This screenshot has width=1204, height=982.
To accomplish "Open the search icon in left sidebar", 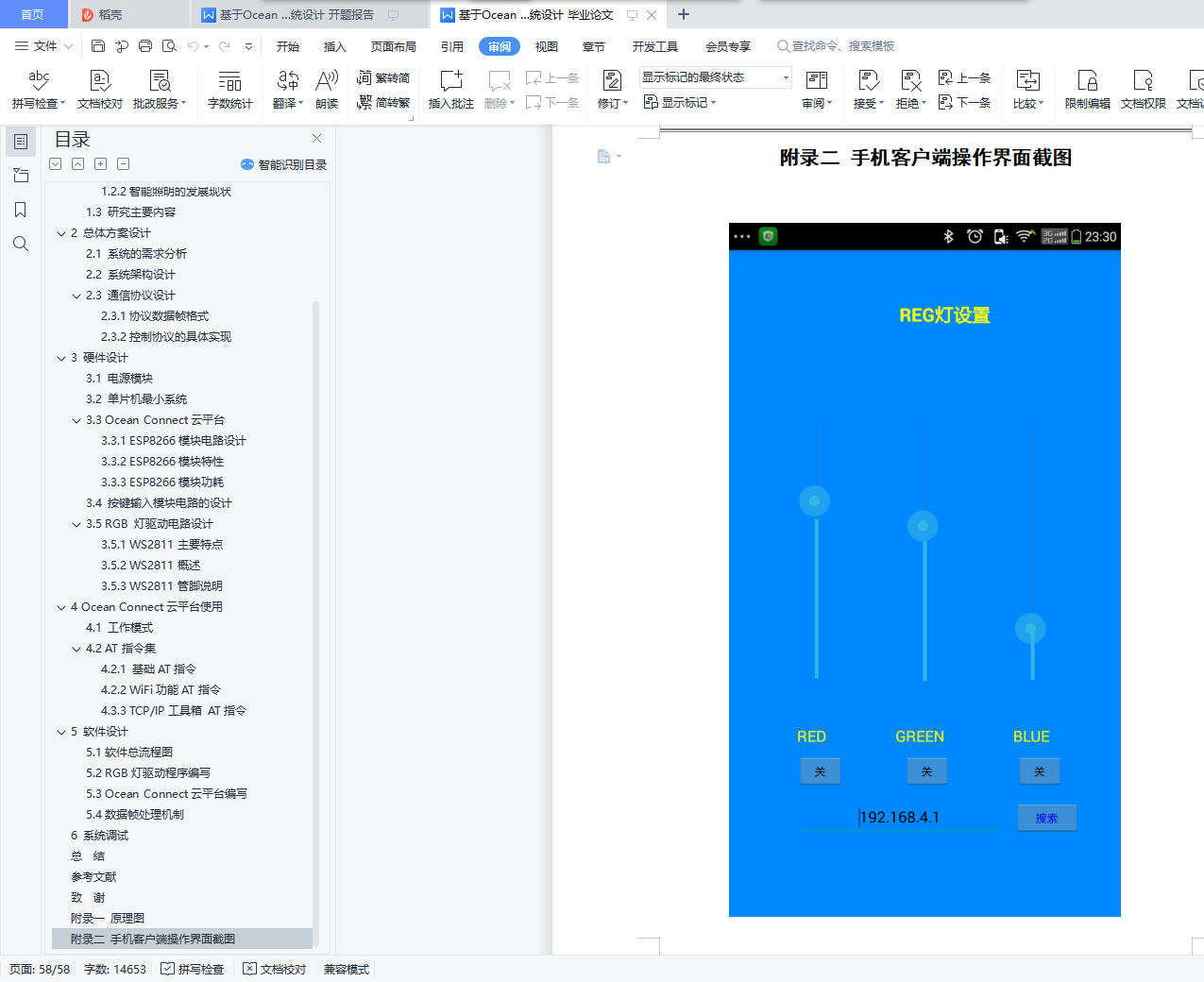I will [21, 244].
